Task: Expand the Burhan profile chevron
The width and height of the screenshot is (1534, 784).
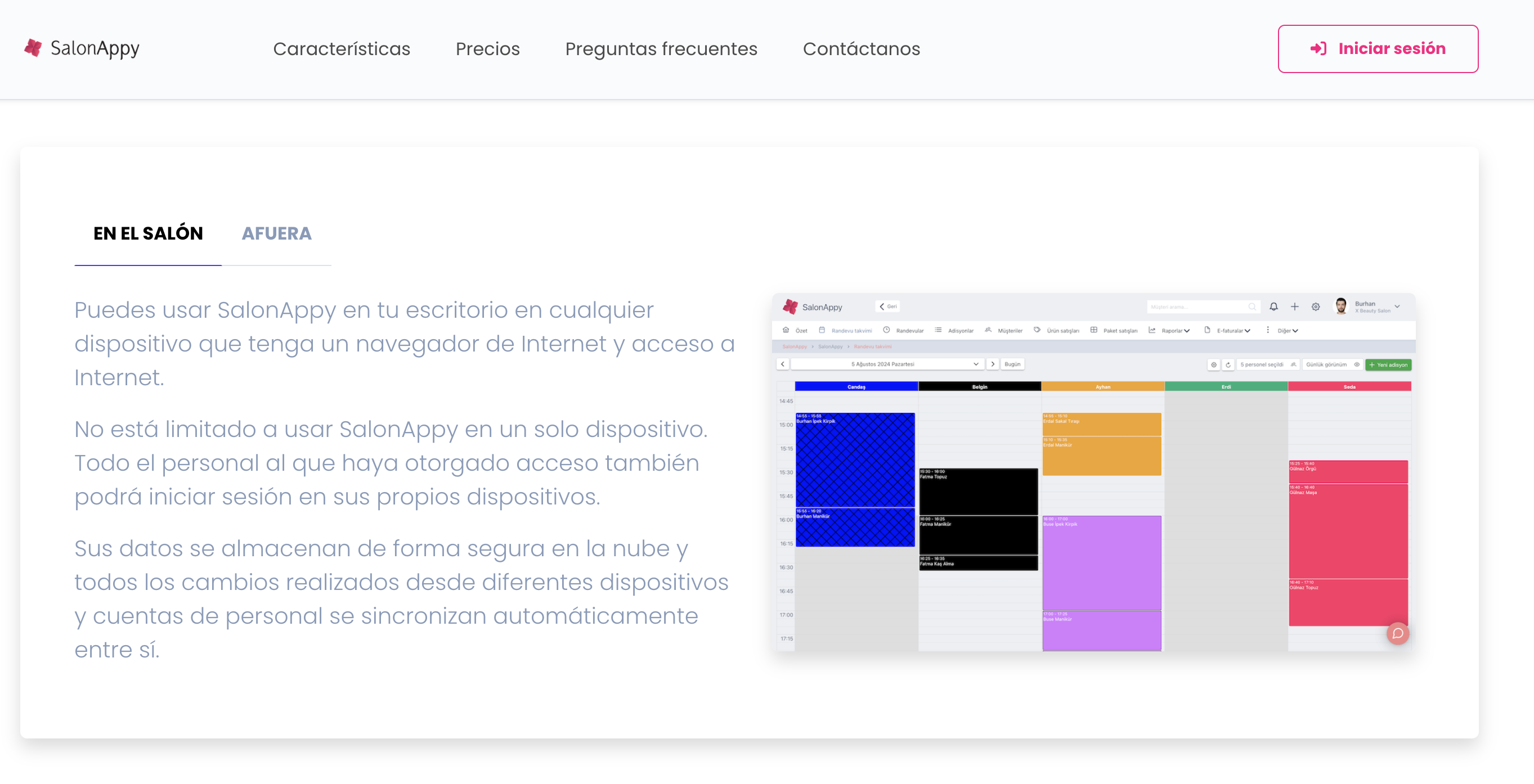Action: point(1397,307)
